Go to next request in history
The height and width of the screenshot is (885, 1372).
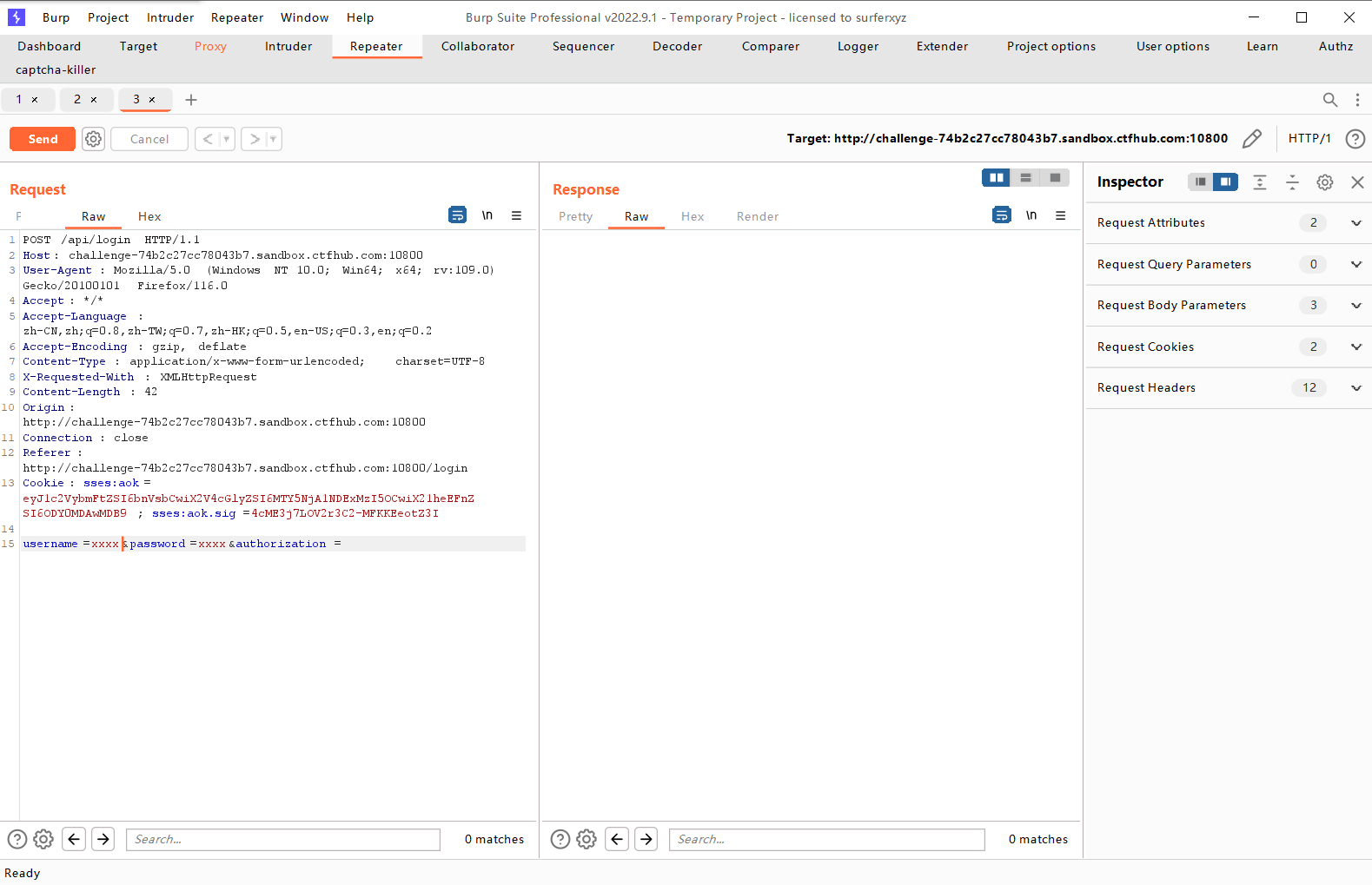[255, 139]
